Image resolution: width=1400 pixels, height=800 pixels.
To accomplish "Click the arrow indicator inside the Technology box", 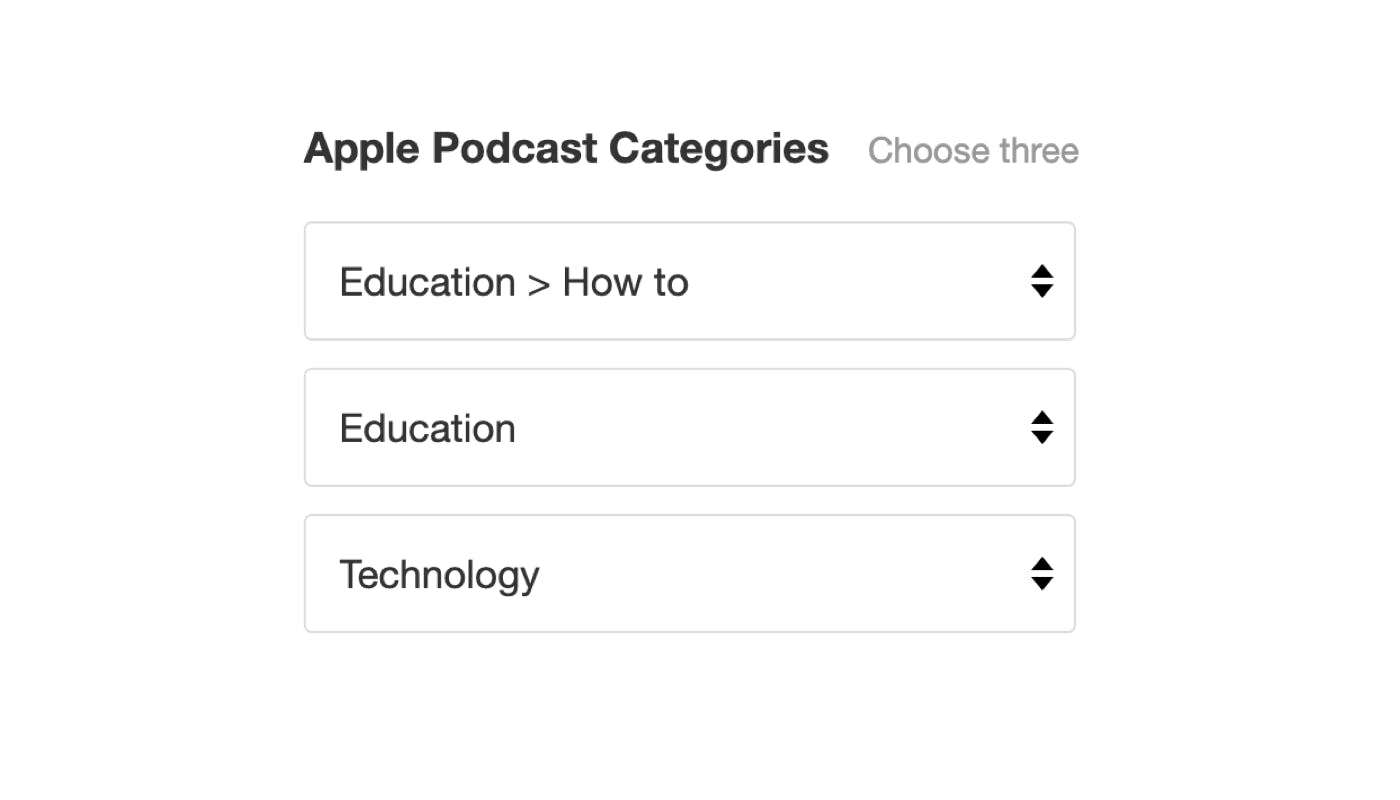I will click(1042, 573).
